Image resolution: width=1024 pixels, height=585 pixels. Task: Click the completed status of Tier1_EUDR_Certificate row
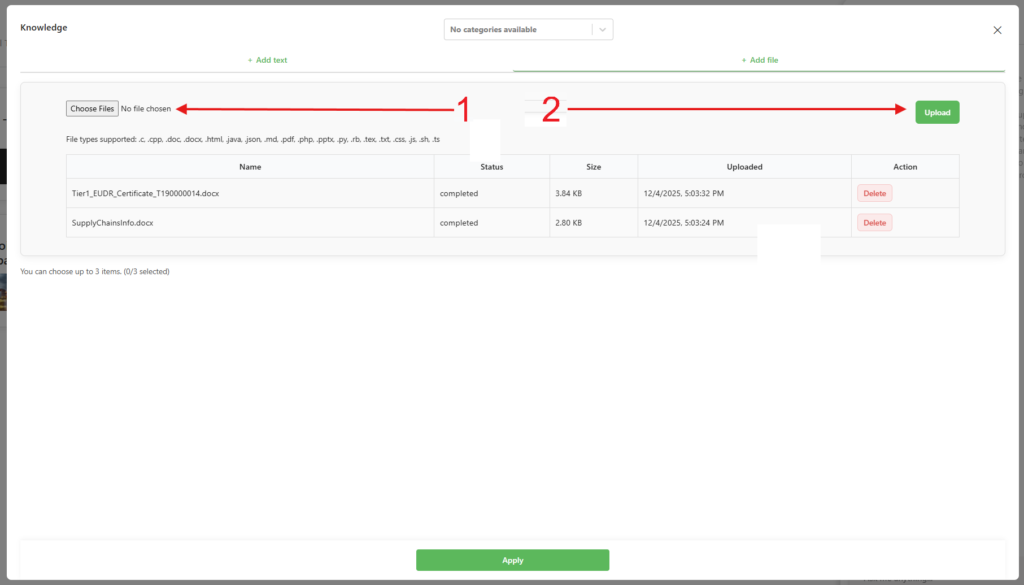459,194
